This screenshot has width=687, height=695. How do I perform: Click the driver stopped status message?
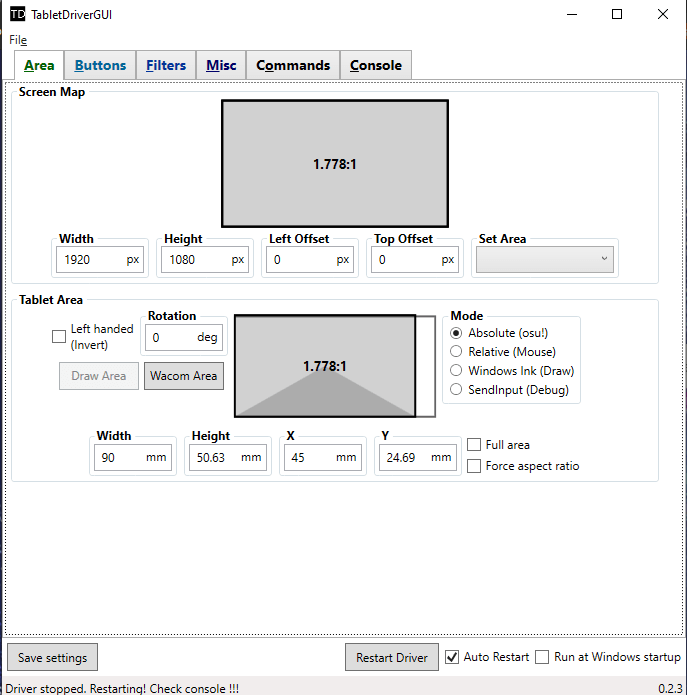click(x=122, y=688)
